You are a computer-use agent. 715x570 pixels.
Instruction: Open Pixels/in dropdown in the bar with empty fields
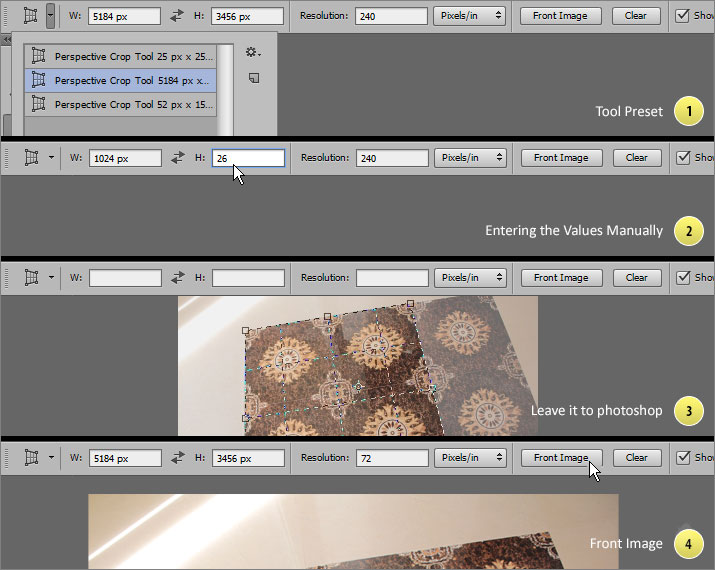(470, 278)
